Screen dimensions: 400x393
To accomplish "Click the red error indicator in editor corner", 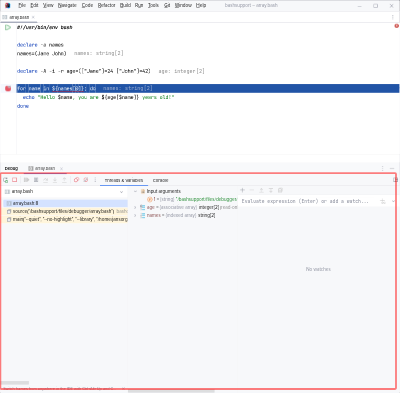I will 396,26.
